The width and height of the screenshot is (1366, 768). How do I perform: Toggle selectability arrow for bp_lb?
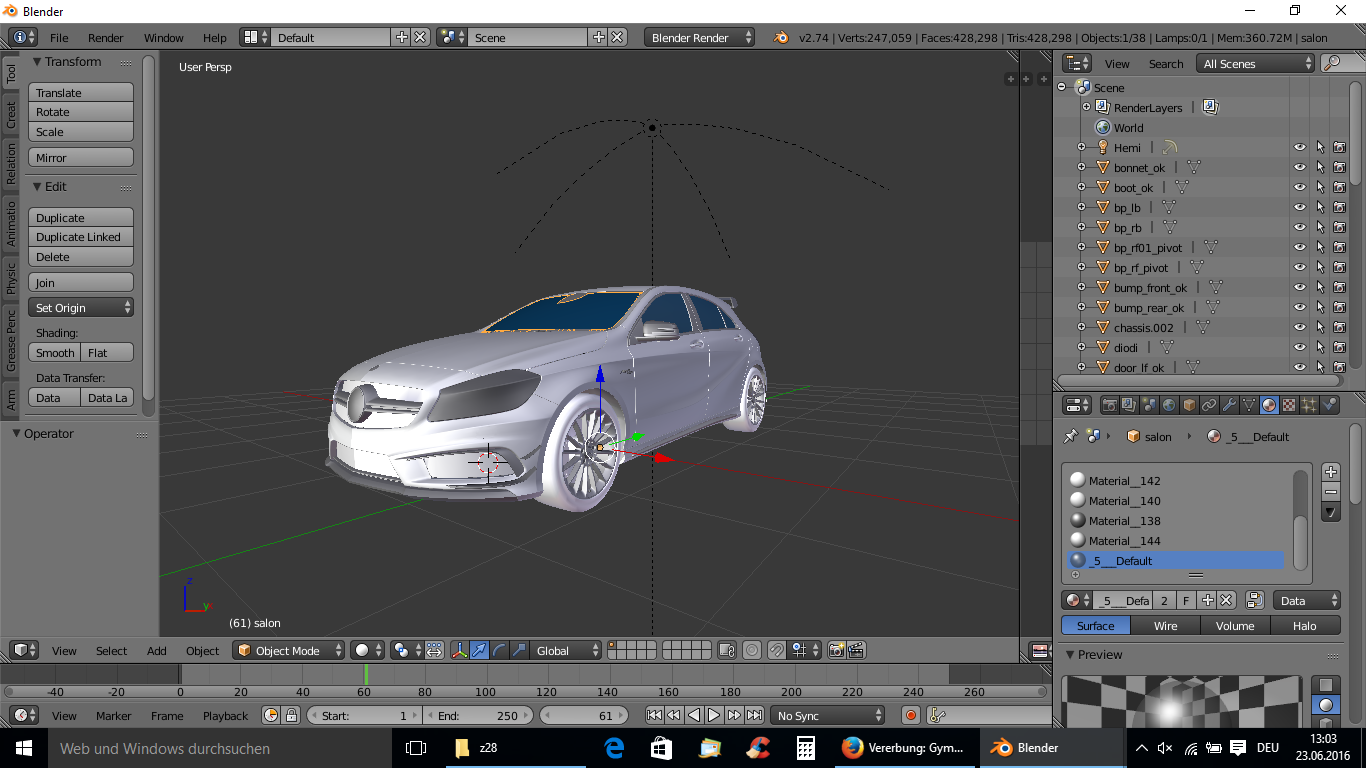(1320, 207)
